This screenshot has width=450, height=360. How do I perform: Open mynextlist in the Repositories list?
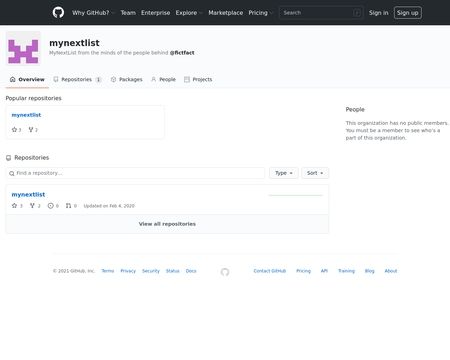click(x=28, y=194)
